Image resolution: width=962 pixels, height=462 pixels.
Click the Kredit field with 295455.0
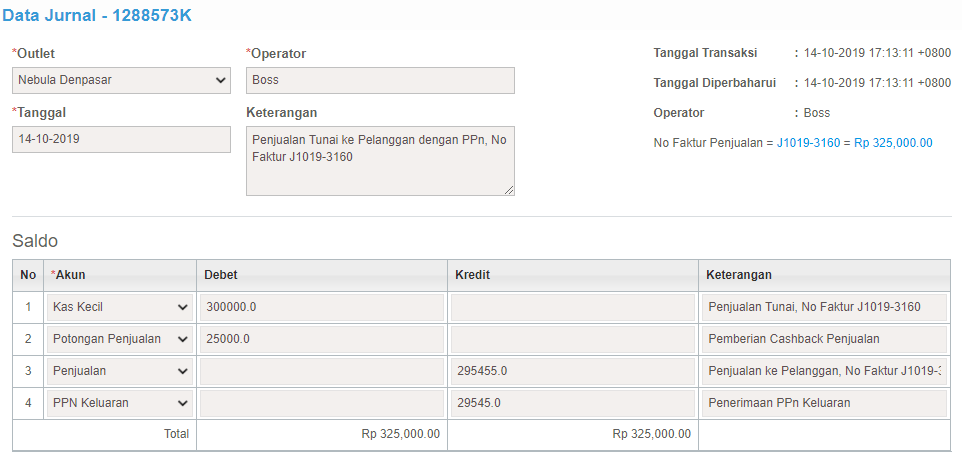coord(572,371)
